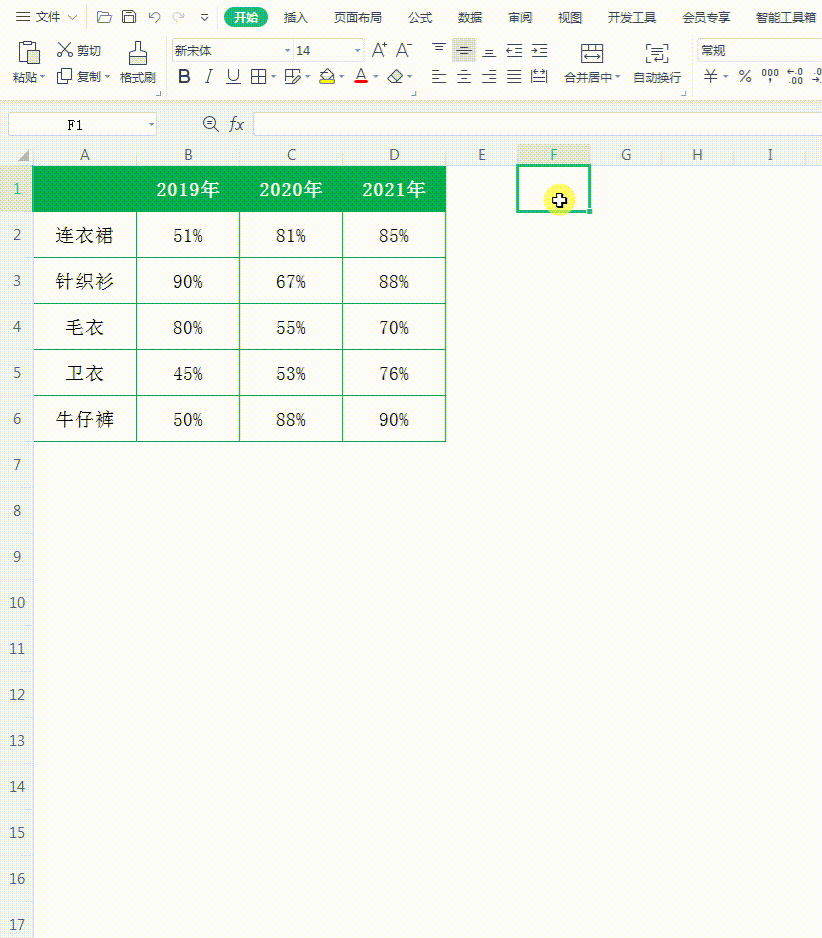Image resolution: width=822 pixels, height=938 pixels.
Task: Apply yellow fill color swatch
Action: (x=327, y=77)
